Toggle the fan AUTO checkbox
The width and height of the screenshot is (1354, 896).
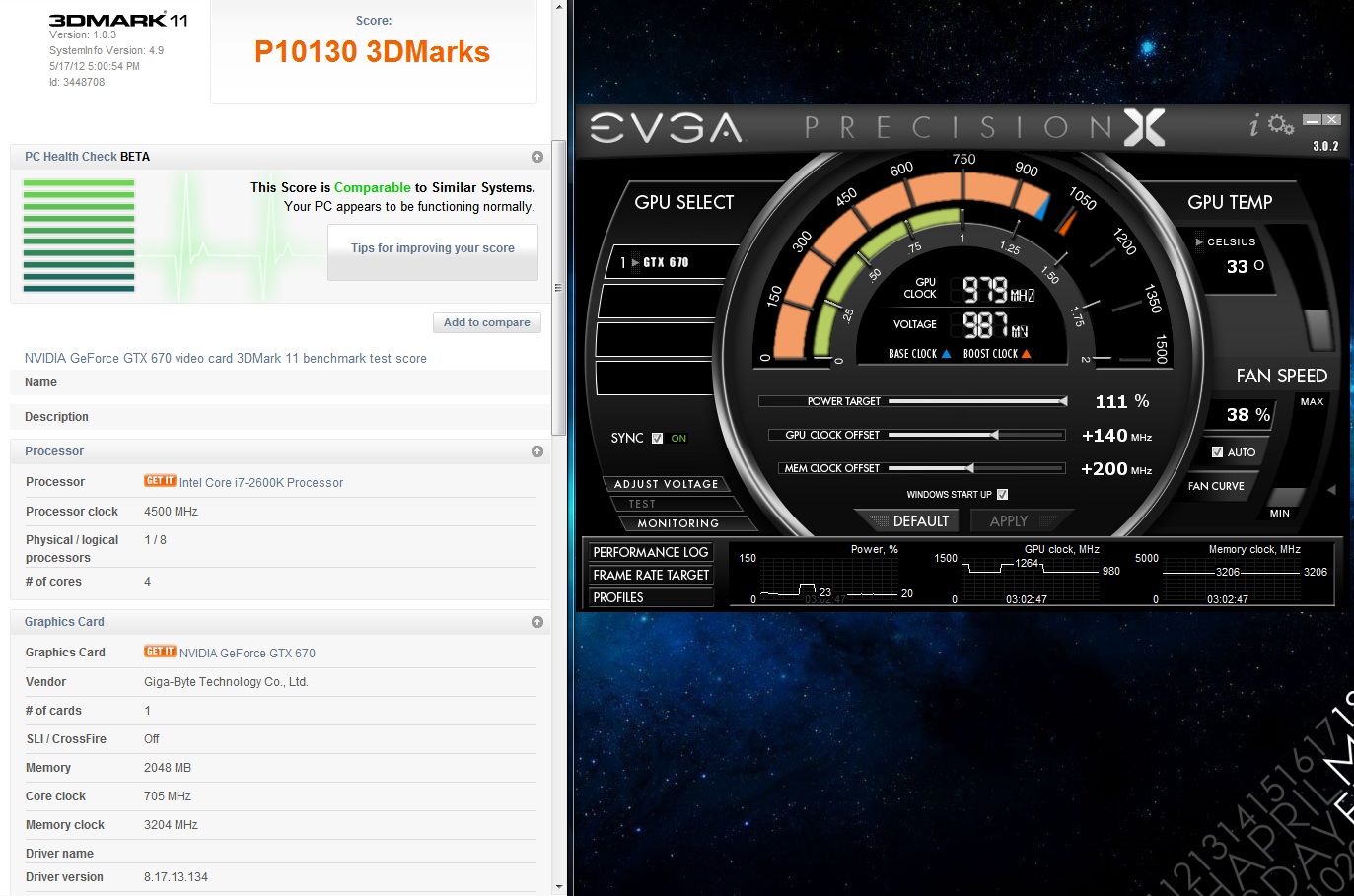1217,452
